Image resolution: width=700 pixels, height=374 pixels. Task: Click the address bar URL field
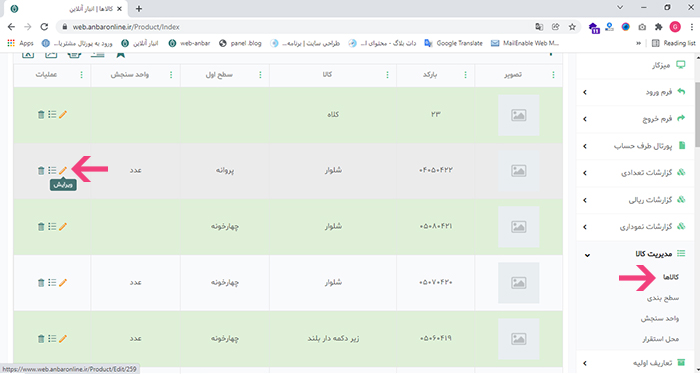tap(295, 27)
